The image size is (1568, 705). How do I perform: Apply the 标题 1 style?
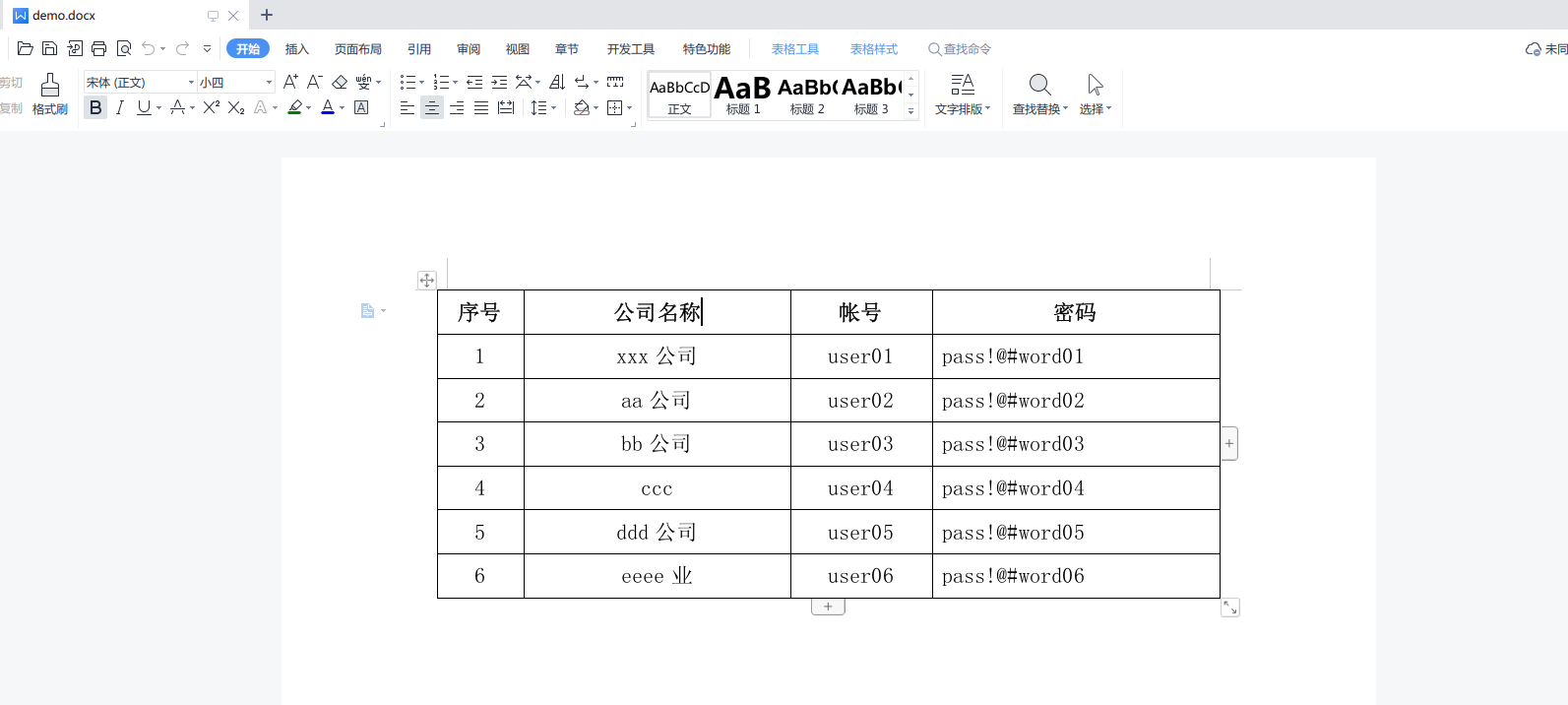point(743,96)
